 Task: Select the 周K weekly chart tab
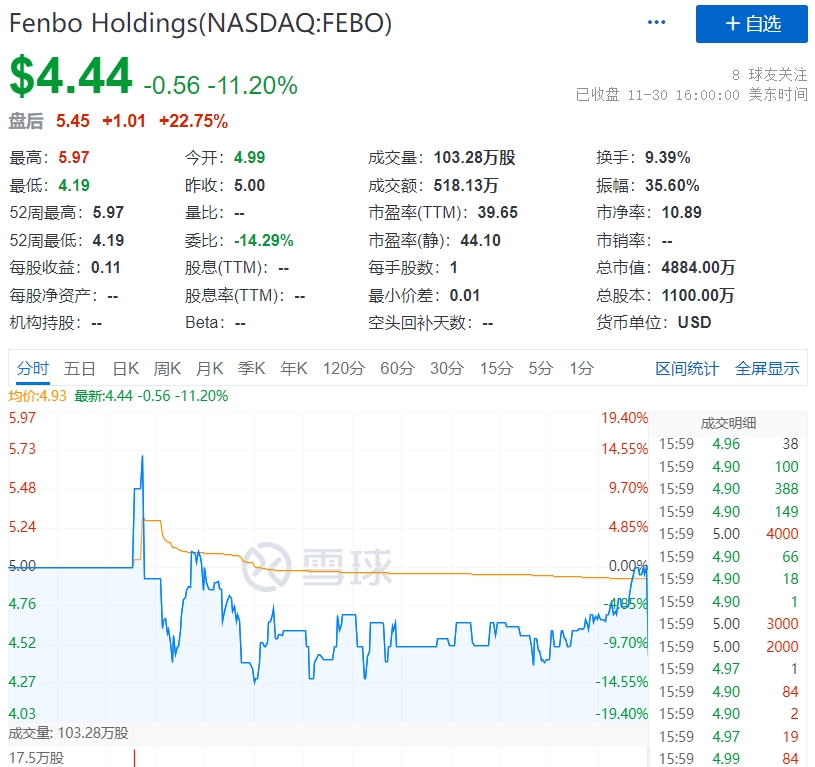[x=166, y=368]
